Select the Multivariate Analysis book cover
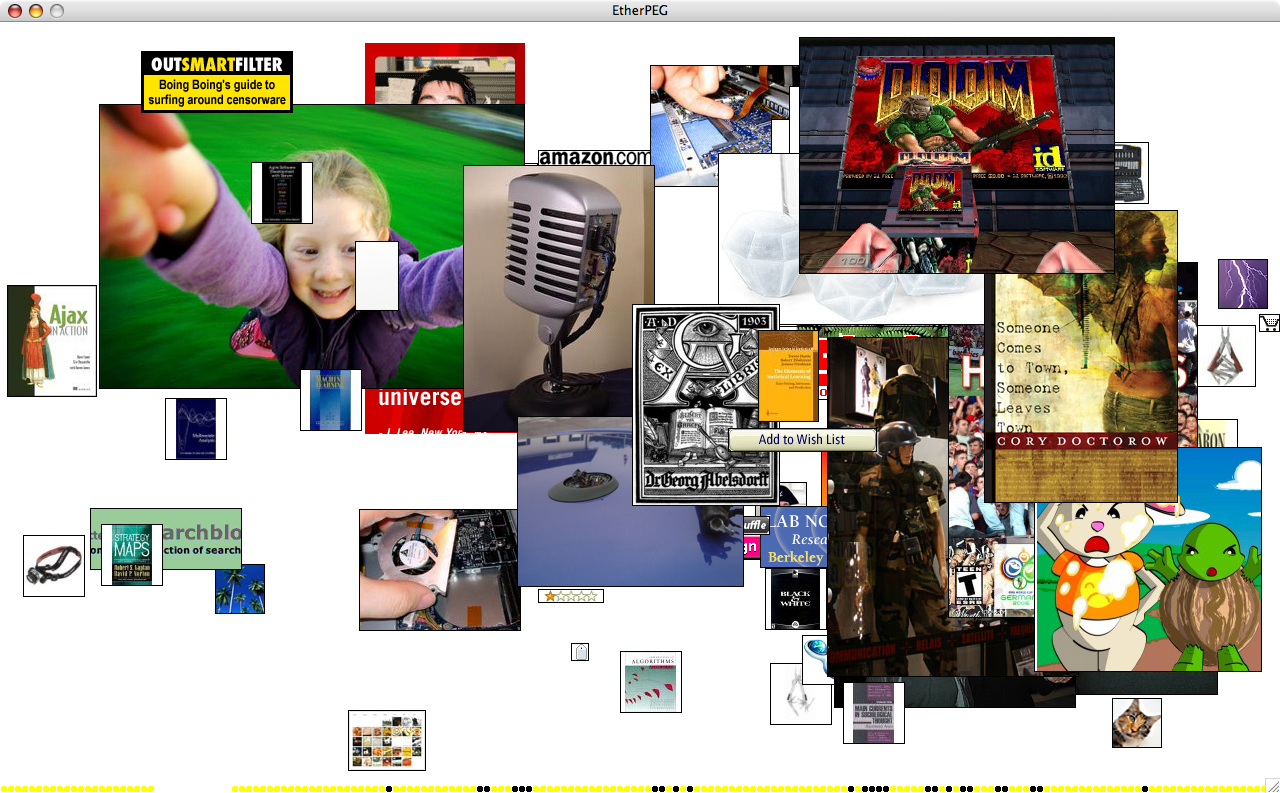 point(196,429)
